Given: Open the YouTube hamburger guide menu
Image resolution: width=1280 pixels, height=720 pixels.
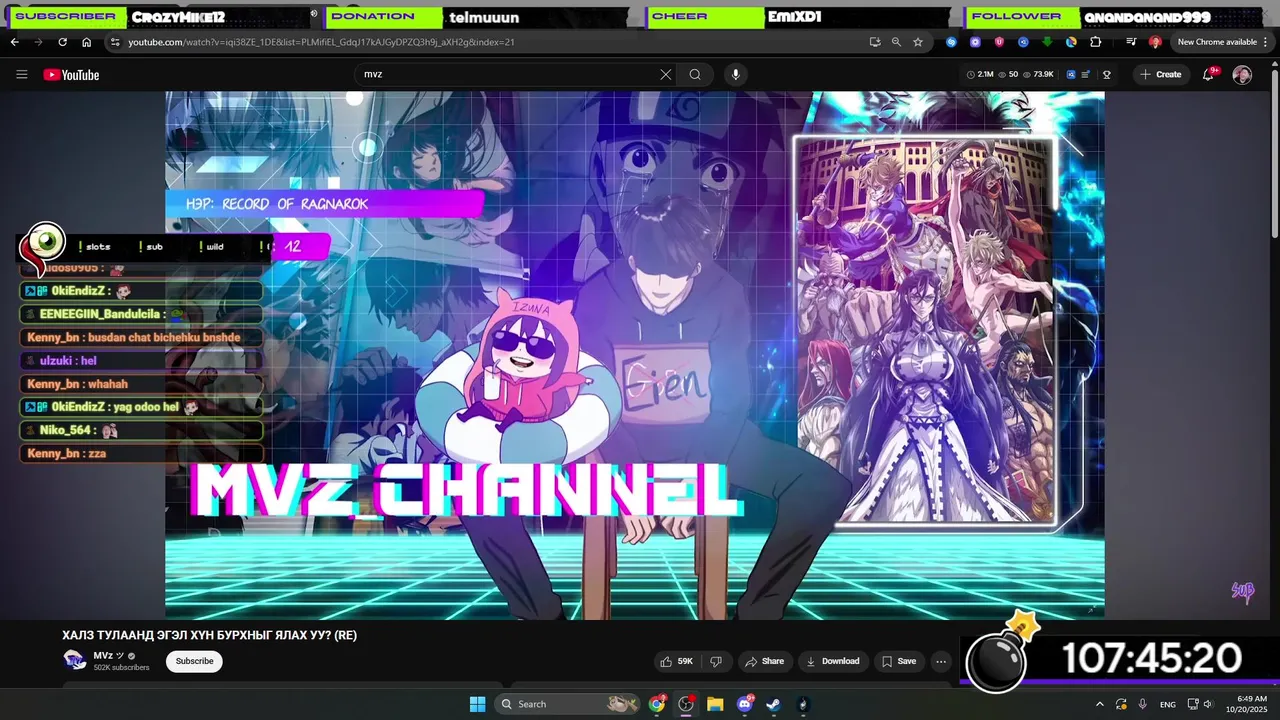Looking at the screenshot, I should click(x=22, y=74).
